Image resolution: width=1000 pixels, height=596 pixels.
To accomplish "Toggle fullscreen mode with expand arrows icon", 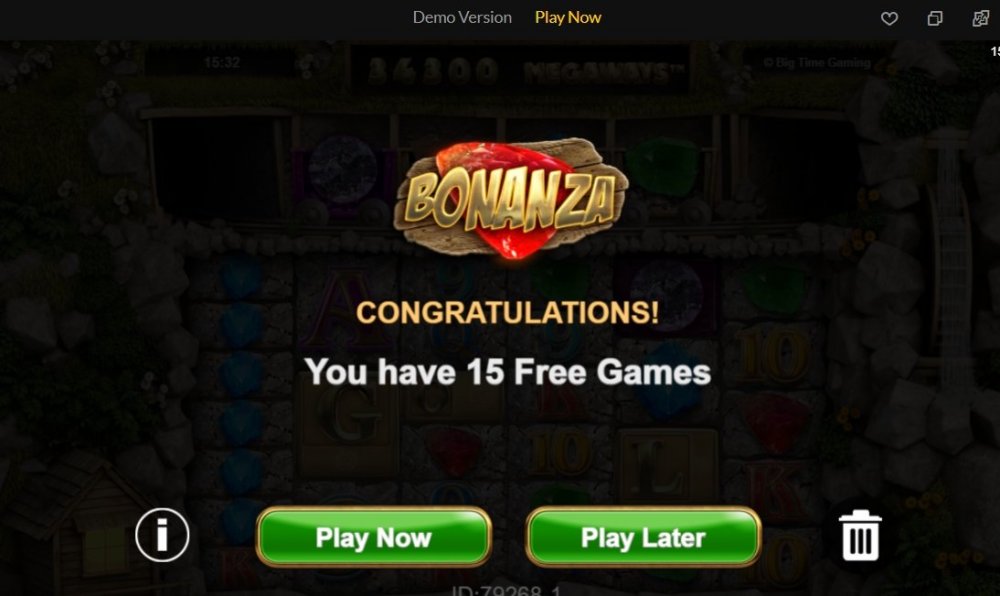I will pos(980,18).
